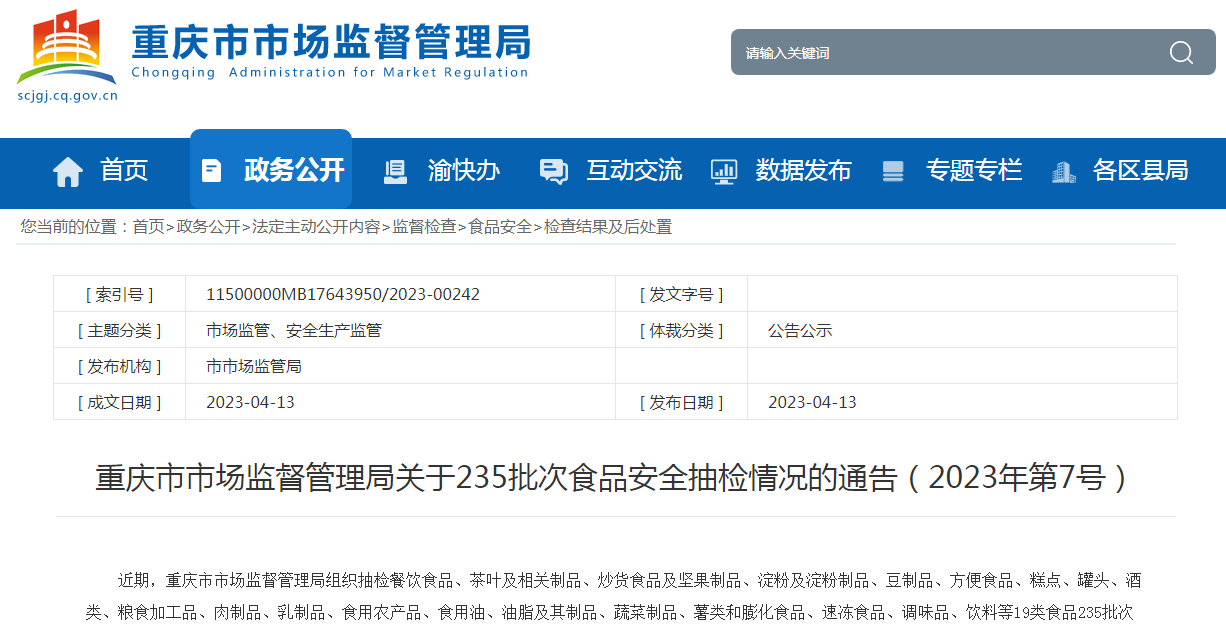Click the scjgj.cq.gov.cn site address text

tap(68, 96)
